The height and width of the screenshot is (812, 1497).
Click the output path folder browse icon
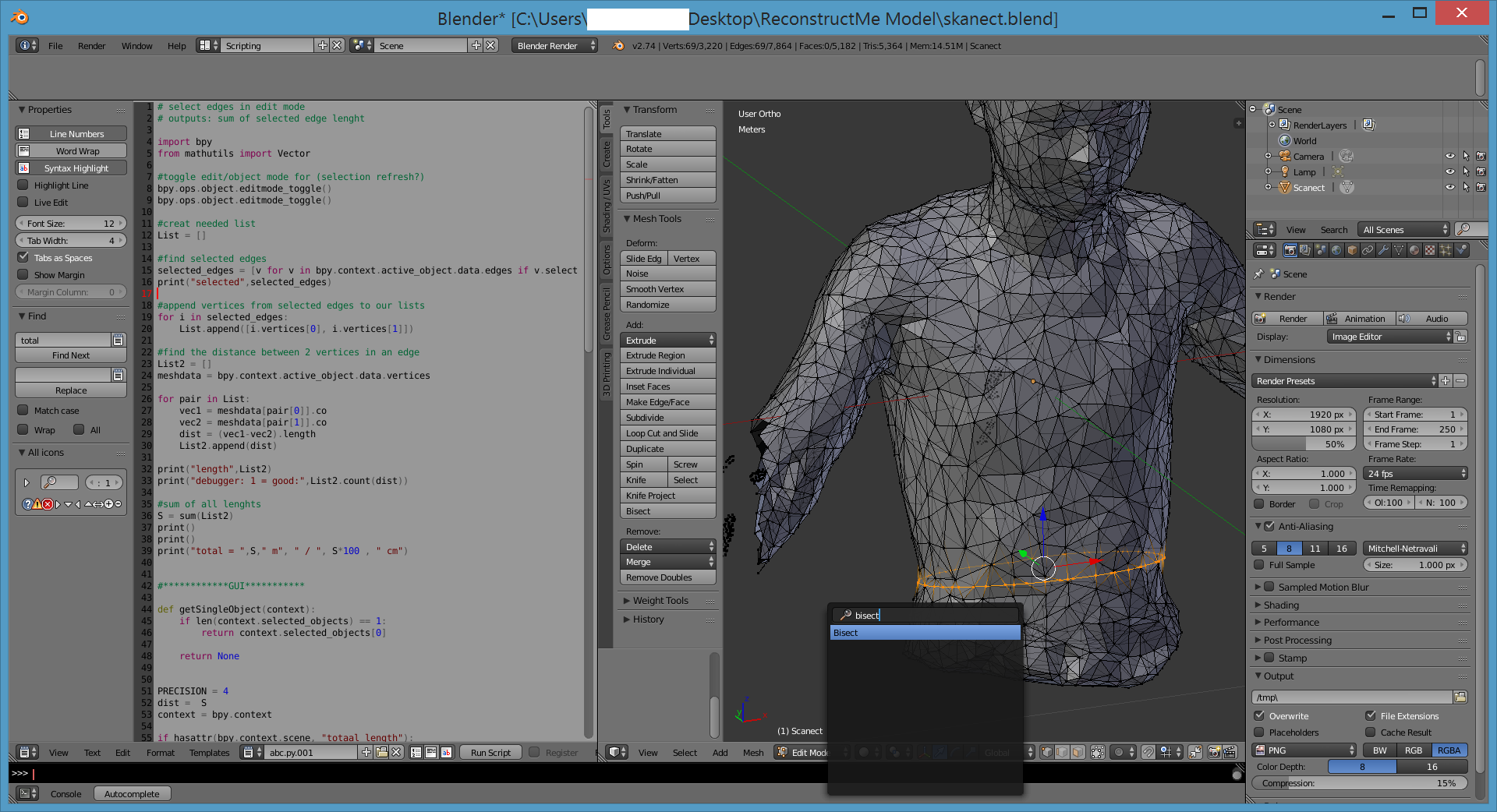coord(1460,697)
